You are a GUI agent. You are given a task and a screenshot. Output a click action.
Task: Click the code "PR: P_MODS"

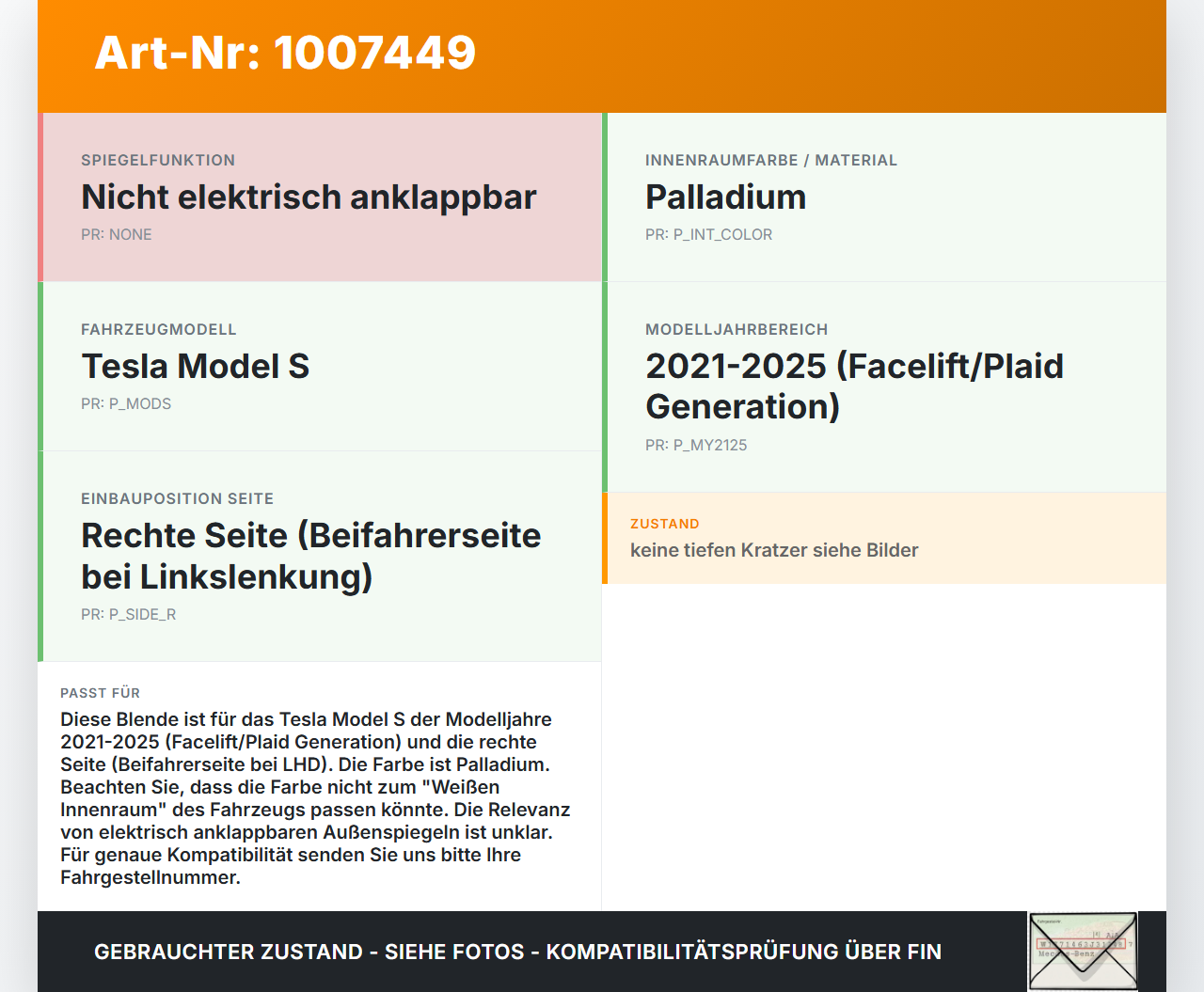[126, 403]
